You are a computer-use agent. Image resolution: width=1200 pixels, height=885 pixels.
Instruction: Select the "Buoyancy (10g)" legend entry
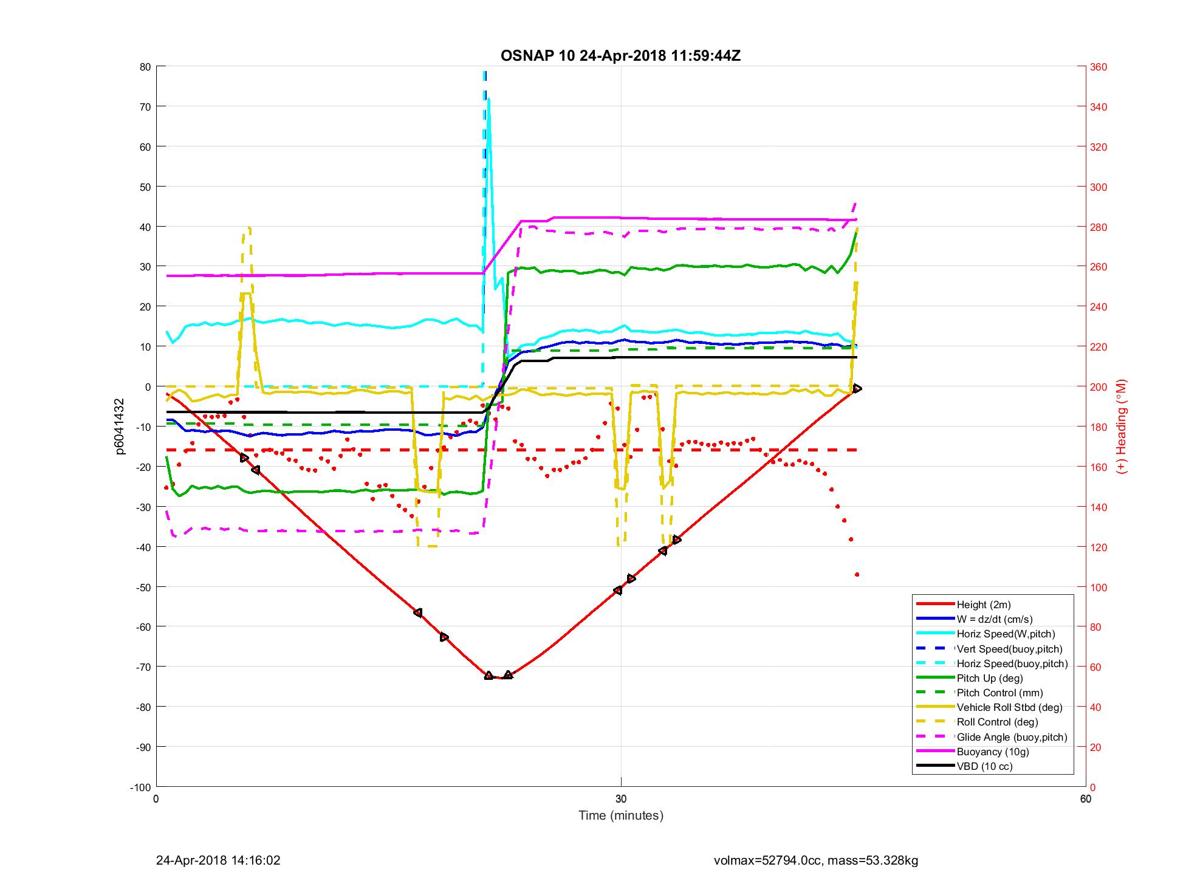click(993, 752)
